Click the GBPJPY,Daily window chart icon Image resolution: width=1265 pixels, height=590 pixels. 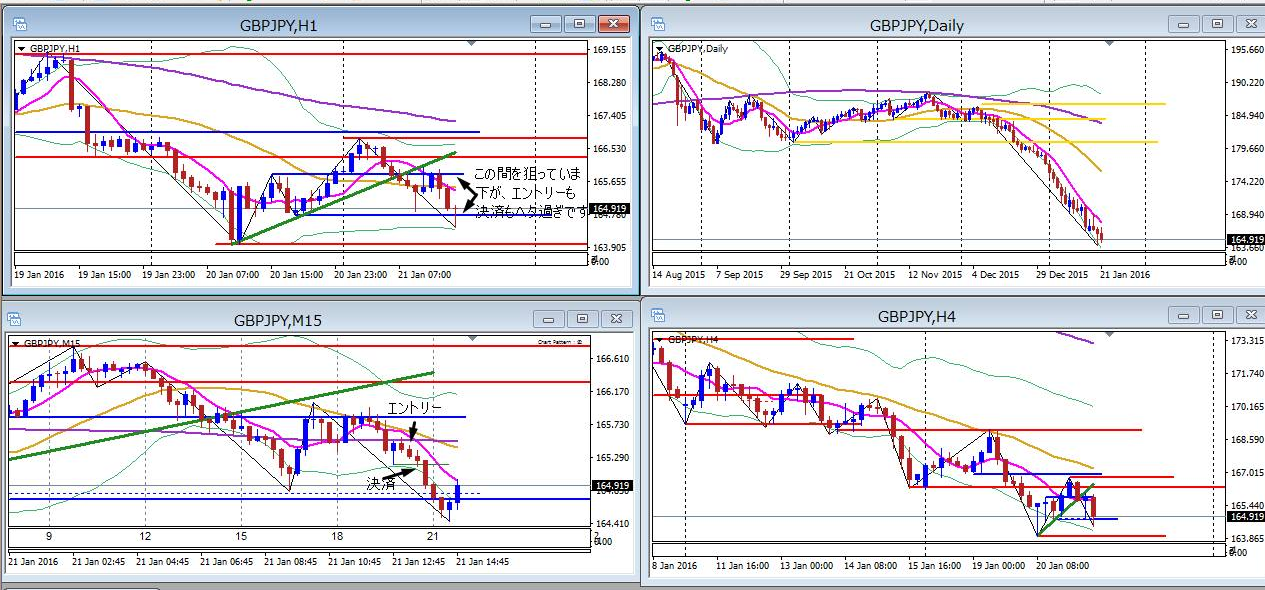(x=660, y=24)
